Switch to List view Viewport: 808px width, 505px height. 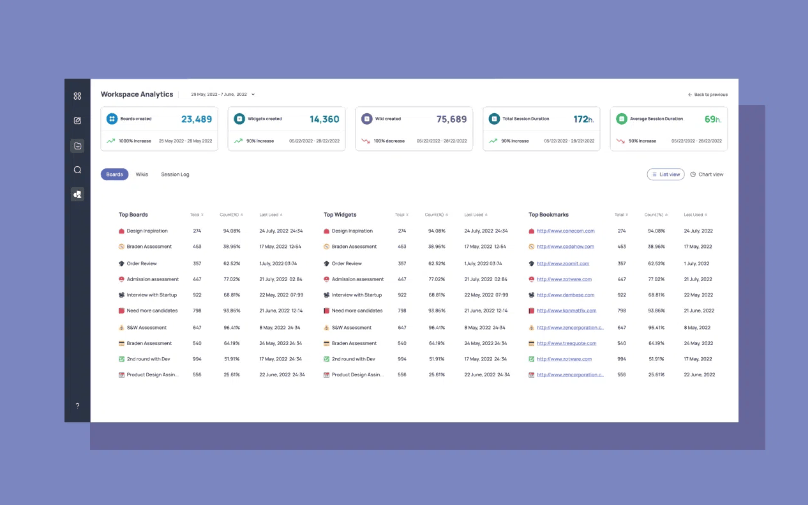click(x=666, y=174)
